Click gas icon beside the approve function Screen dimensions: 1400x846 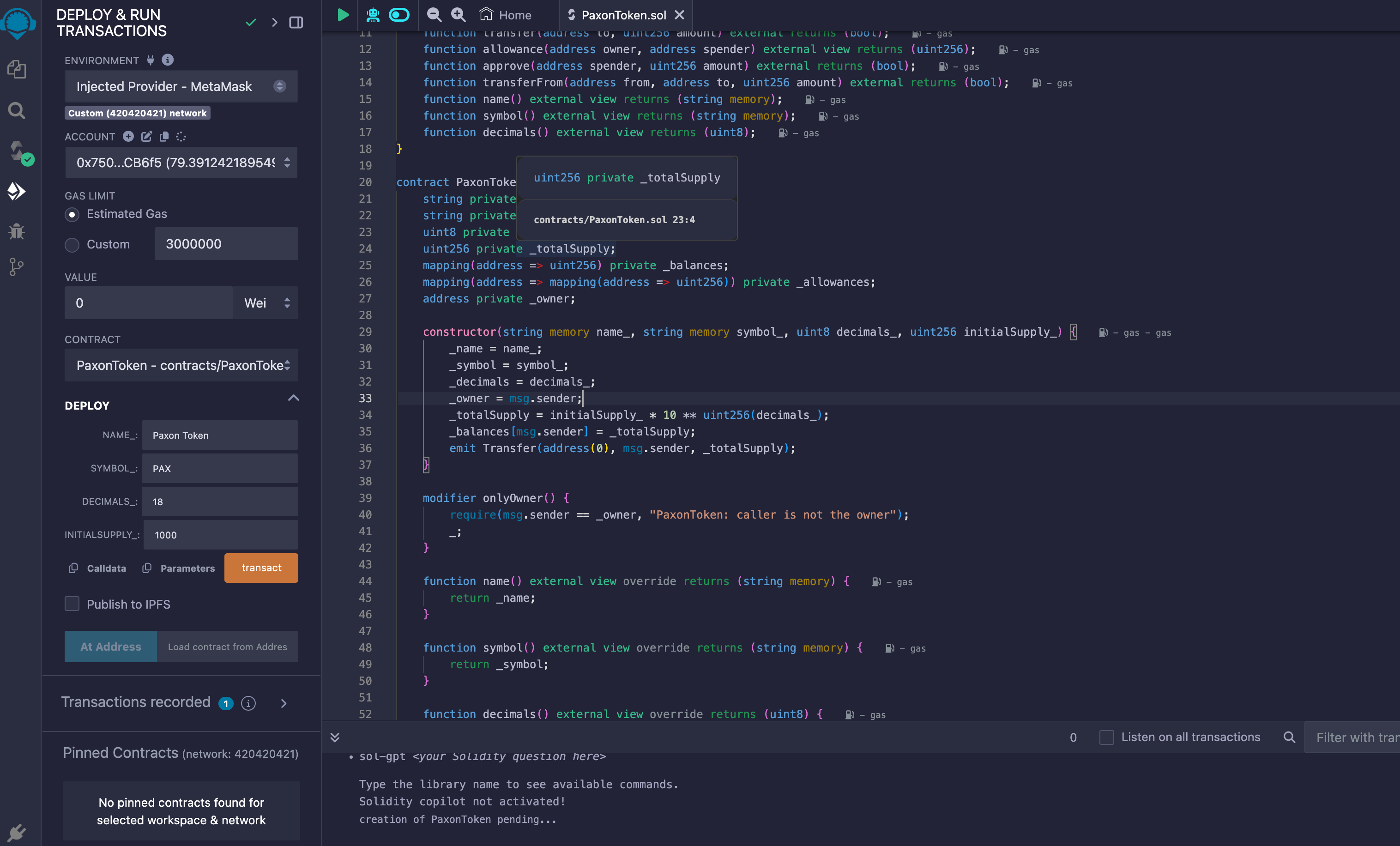942,66
